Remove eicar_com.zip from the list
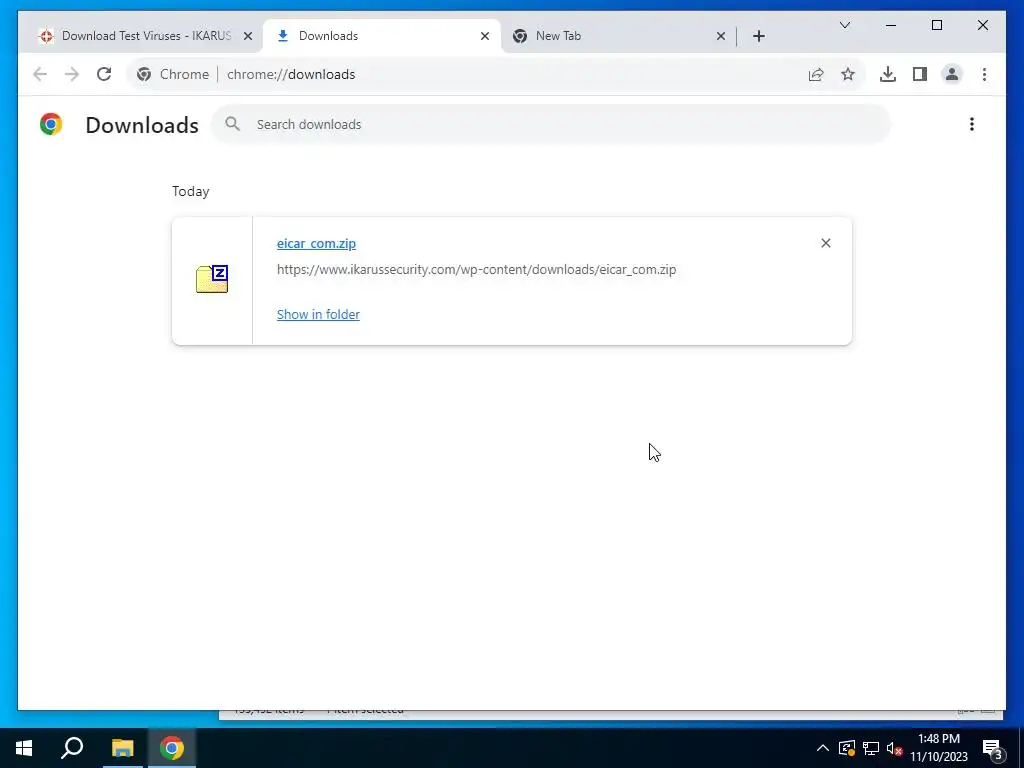This screenshot has height=768, width=1024. [x=825, y=243]
